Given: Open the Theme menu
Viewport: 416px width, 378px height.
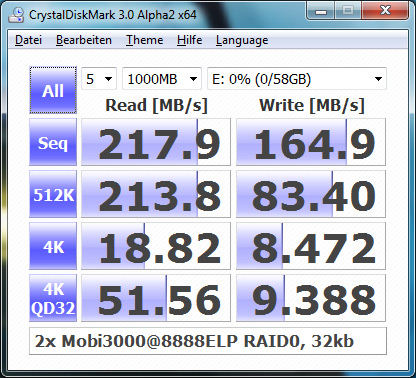Looking at the screenshot, I should click(144, 40).
